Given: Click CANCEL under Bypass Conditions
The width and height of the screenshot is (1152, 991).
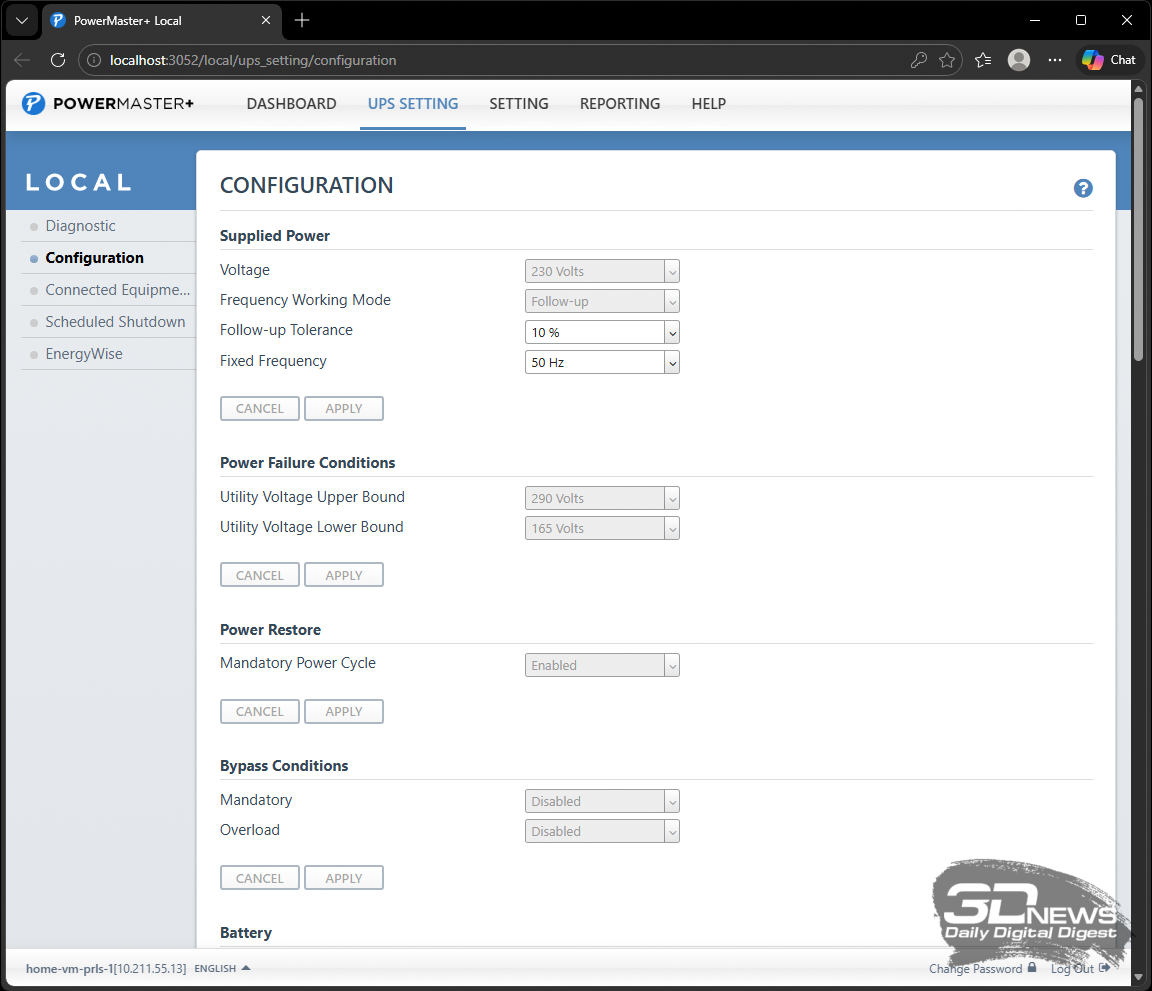Looking at the screenshot, I should tap(259, 878).
